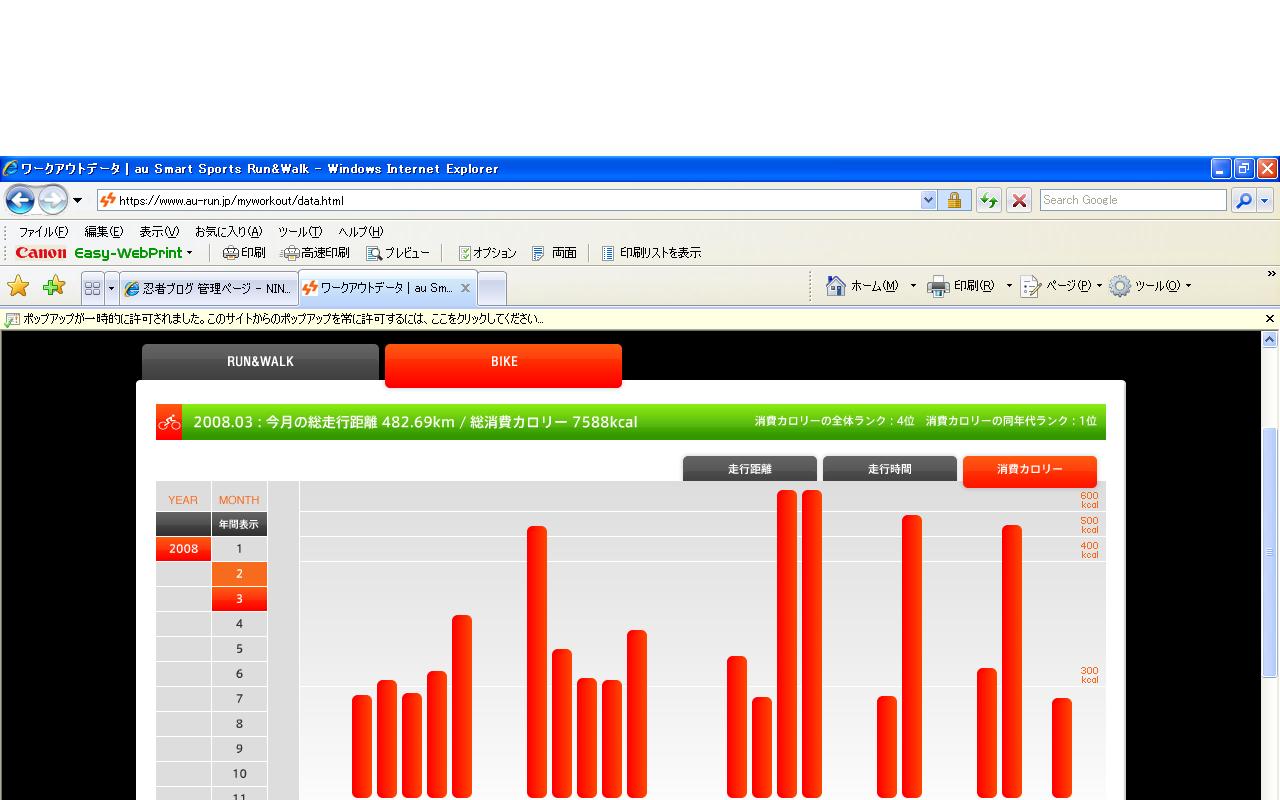Click the page vertical scrollbar thumb

[1270, 552]
